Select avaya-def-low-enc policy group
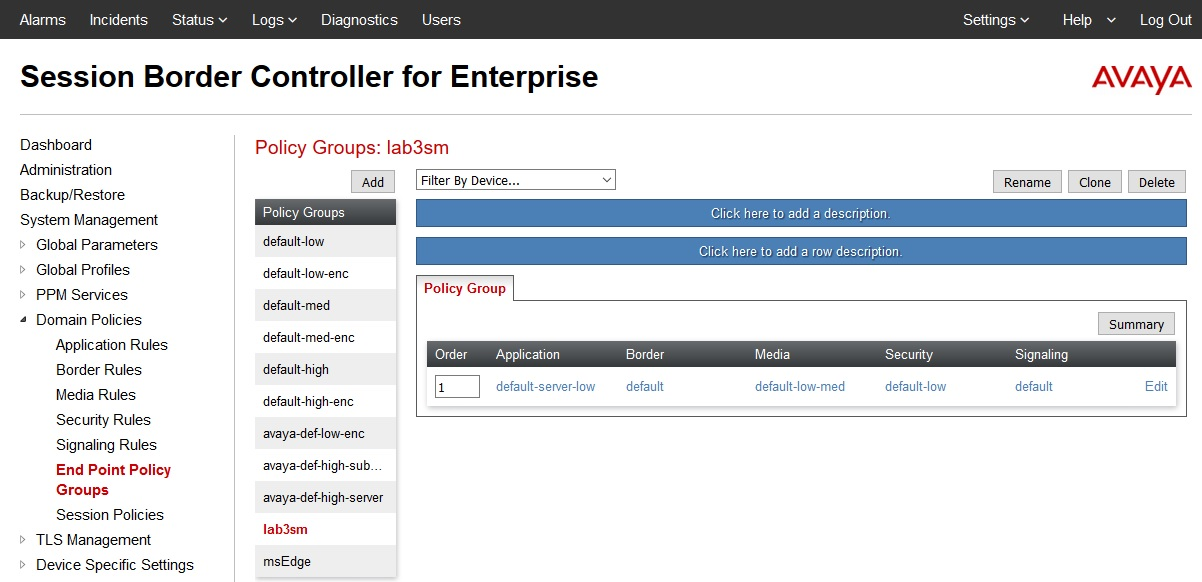The image size is (1202, 582). pyautogui.click(x=326, y=433)
